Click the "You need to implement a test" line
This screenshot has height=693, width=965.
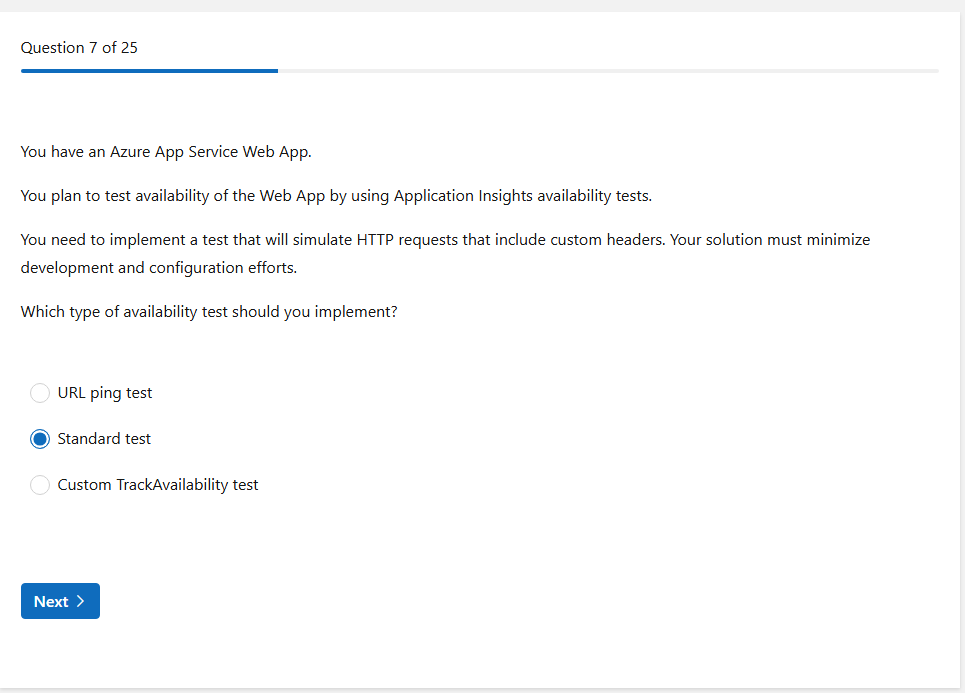pyautogui.click(x=445, y=240)
